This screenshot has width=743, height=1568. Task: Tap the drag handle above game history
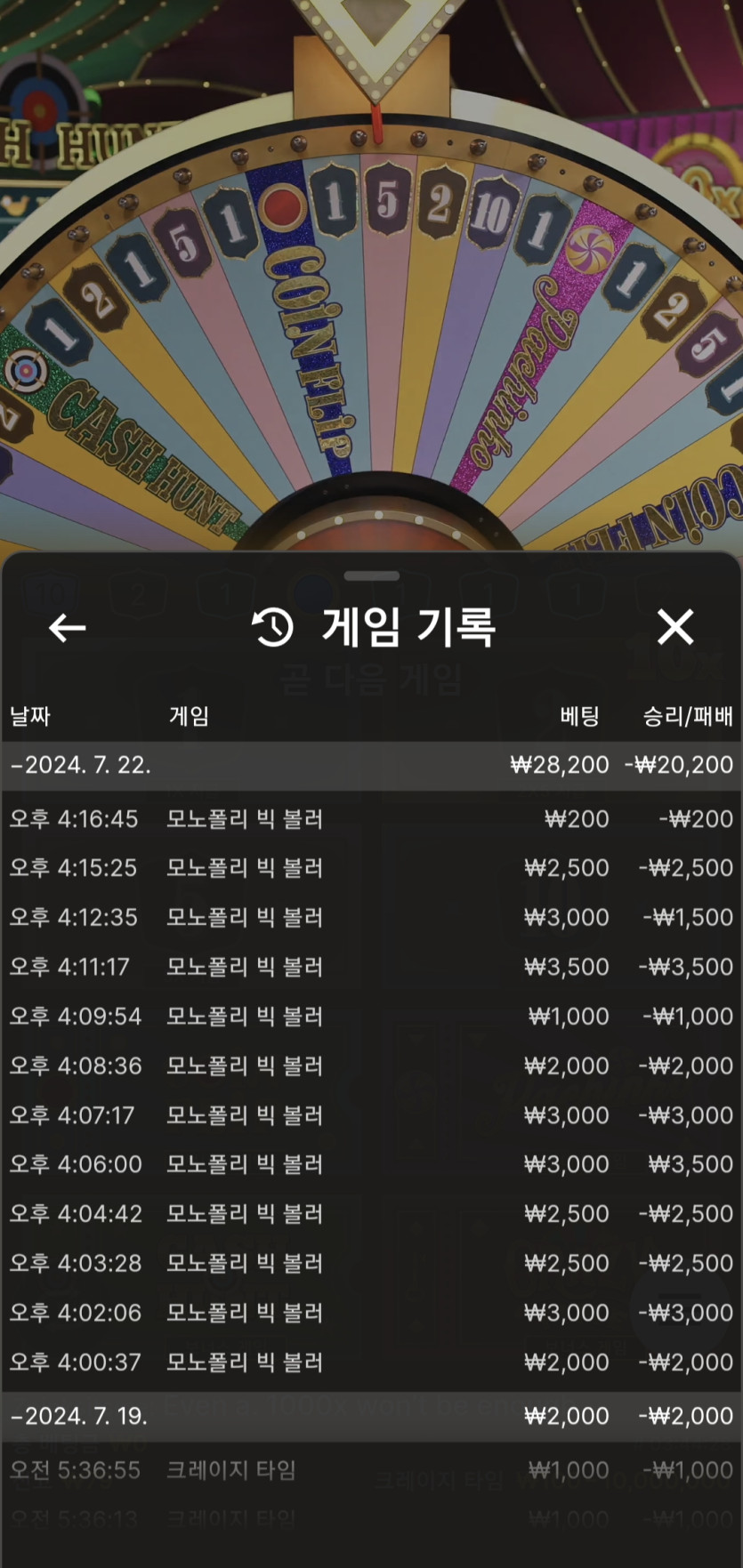[372, 575]
